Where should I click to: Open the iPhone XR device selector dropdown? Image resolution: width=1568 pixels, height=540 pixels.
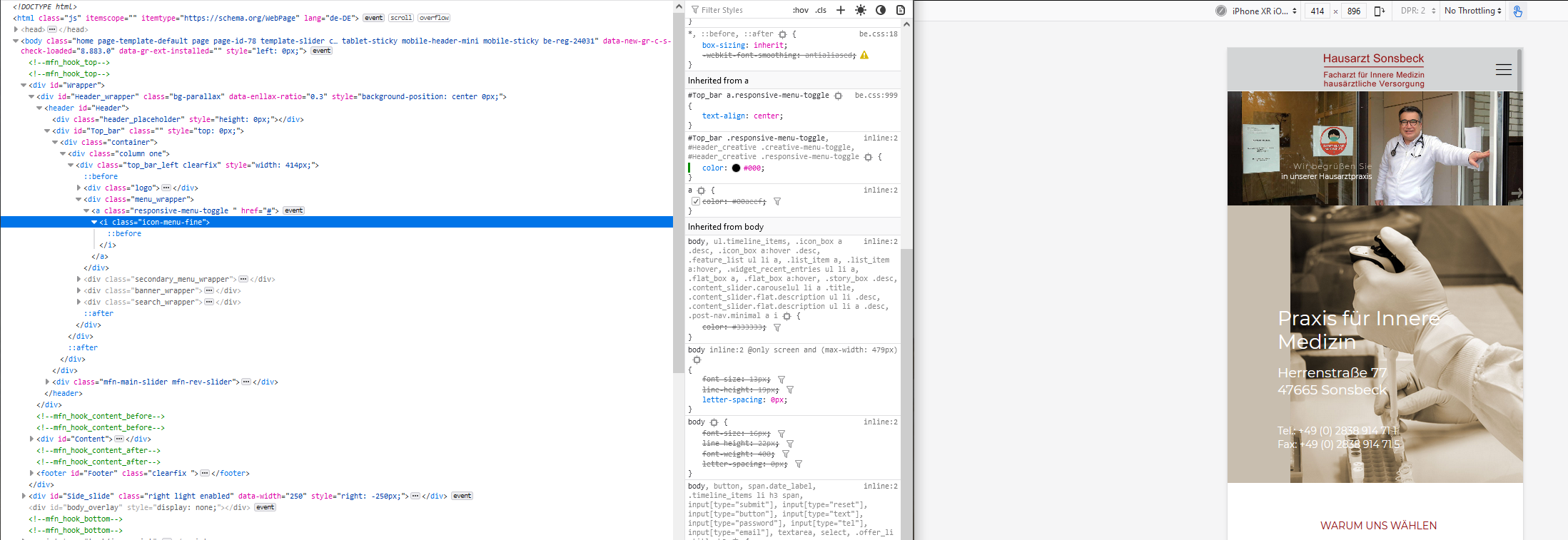point(1264,11)
